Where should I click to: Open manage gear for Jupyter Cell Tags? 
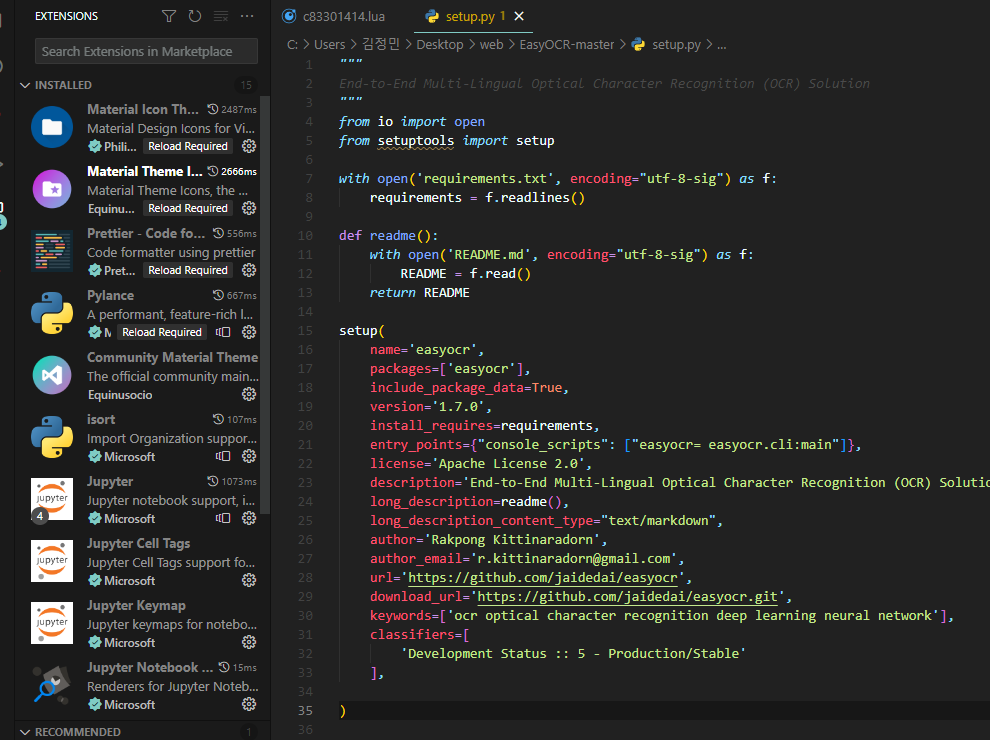pos(249,580)
